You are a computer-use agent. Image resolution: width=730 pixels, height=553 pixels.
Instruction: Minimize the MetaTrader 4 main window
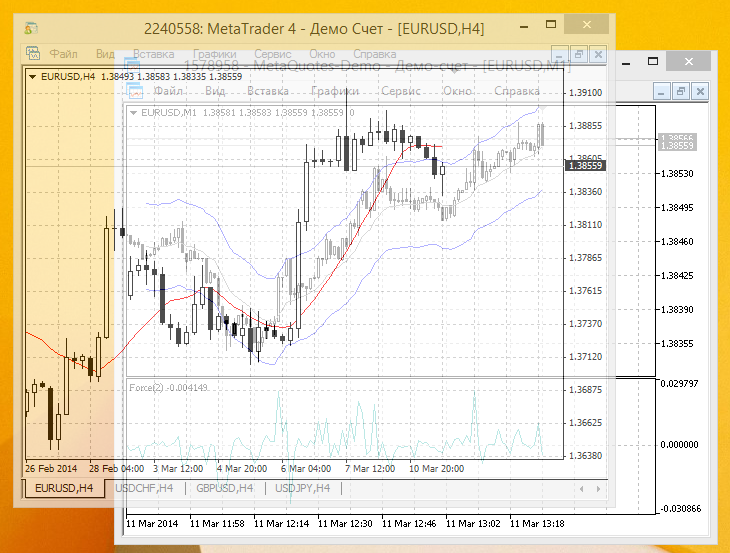coord(524,26)
